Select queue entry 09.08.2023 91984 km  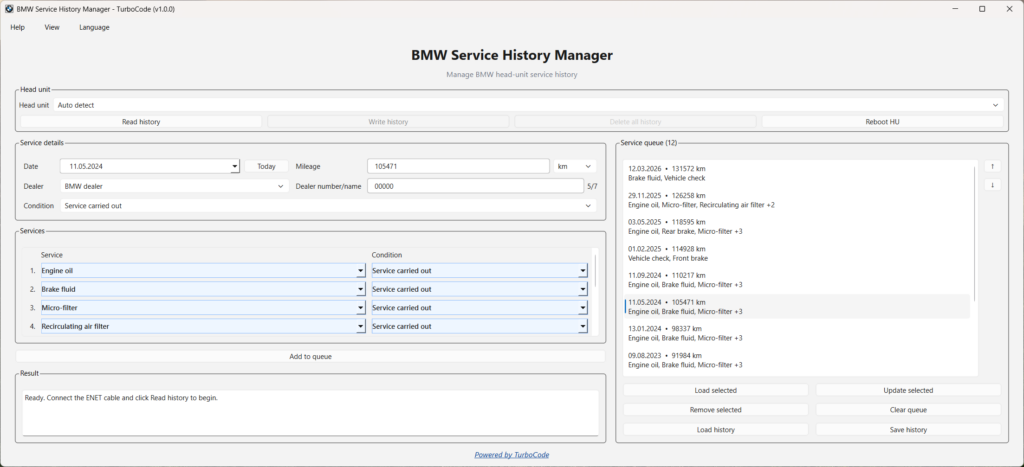point(796,361)
